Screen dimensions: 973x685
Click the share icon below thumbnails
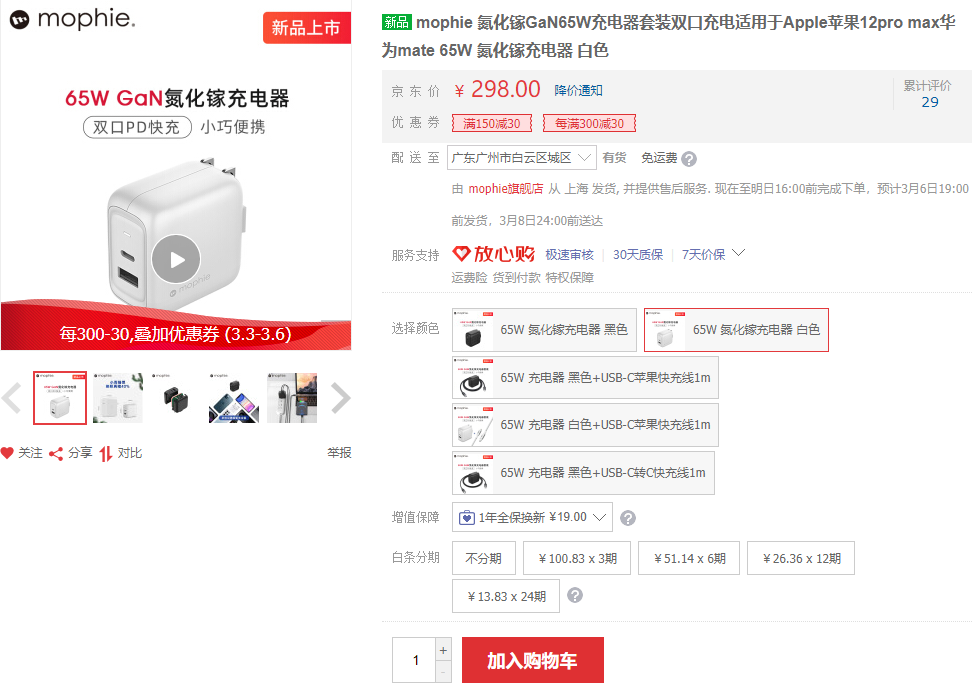pyautogui.click(x=57, y=453)
